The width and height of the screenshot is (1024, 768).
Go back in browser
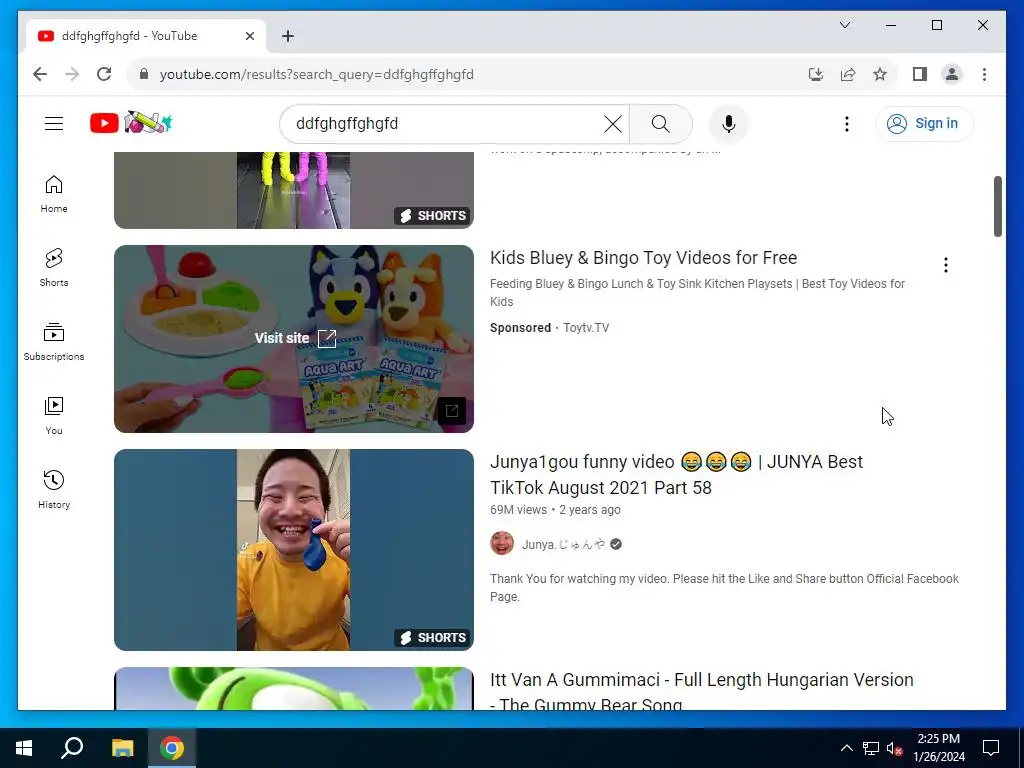coord(40,74)
